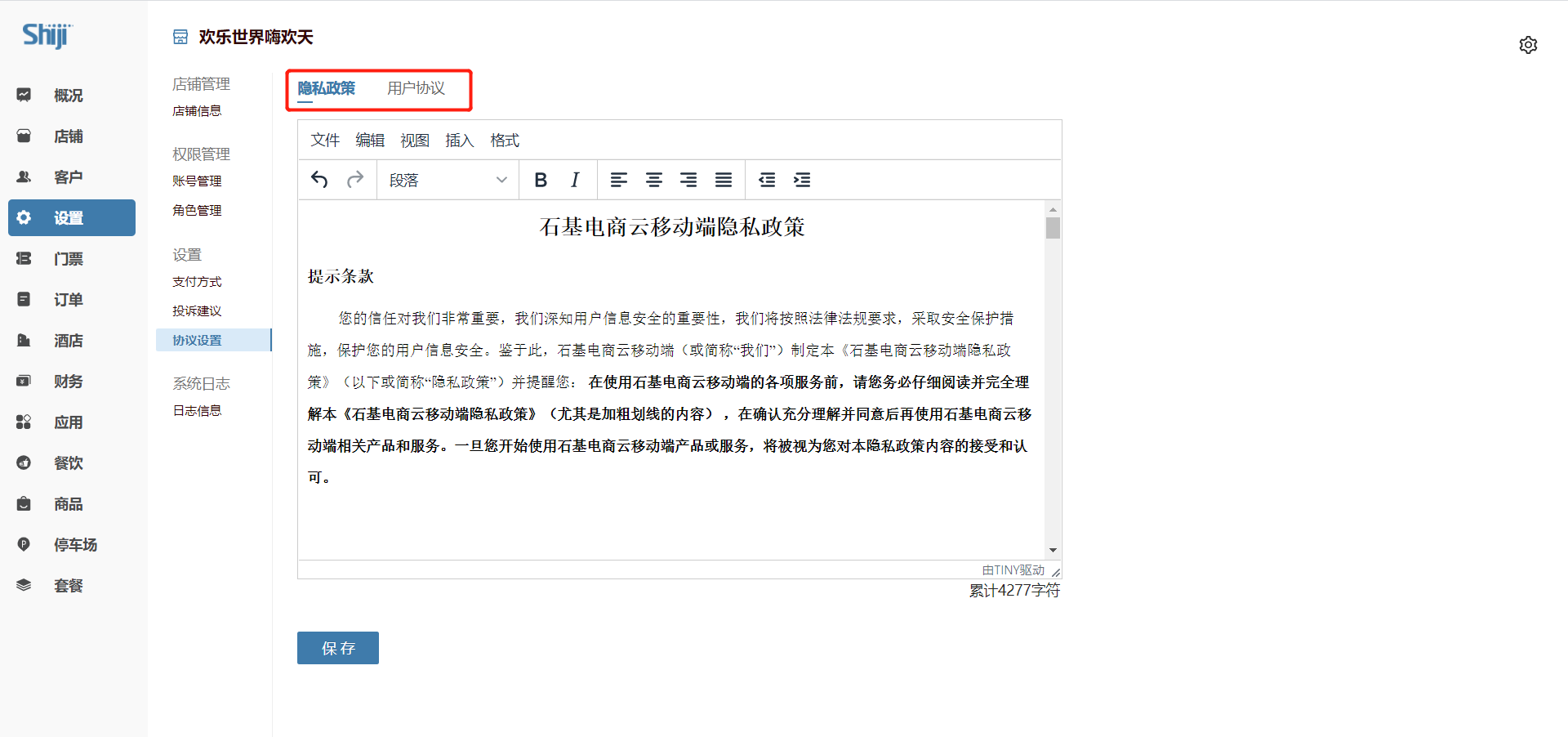Viewport: 1568px width, 737px height.
Task: Open the 文件 menu
Action: click(325, 141)
